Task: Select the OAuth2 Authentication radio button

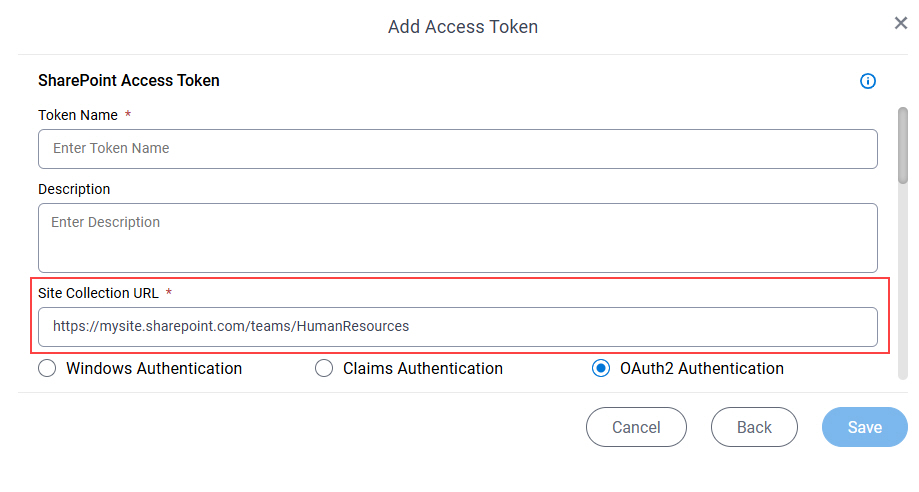Action: (601, 368)
